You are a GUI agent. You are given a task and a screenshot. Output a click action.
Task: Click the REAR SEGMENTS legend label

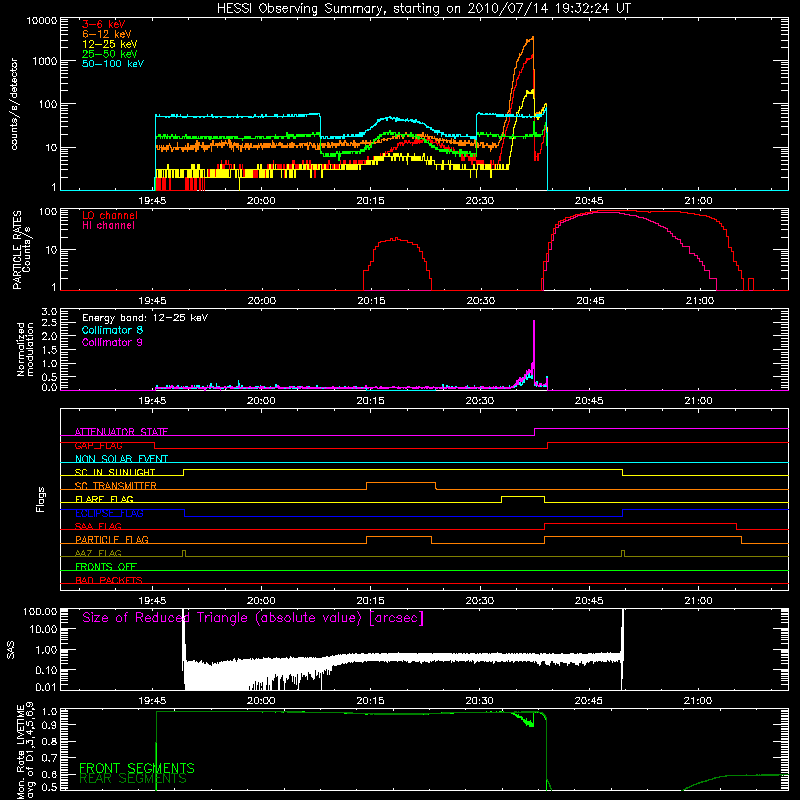[133, 779]
